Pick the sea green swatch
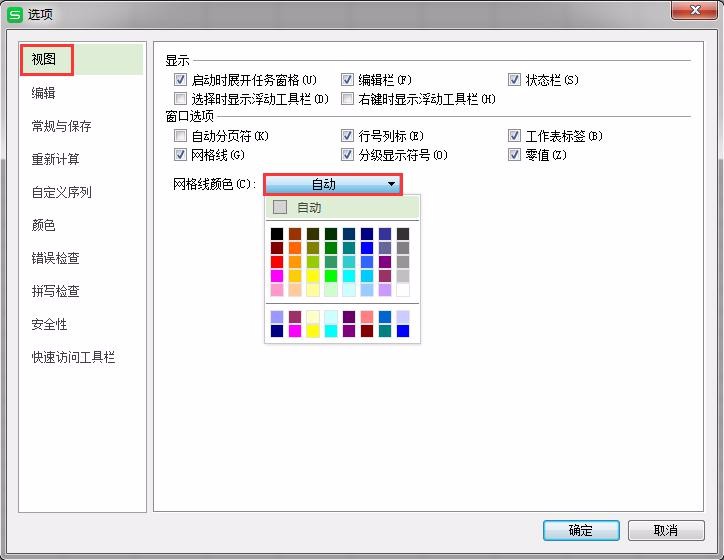Viewport: 724px width, 560px height. tap(331, 262)
